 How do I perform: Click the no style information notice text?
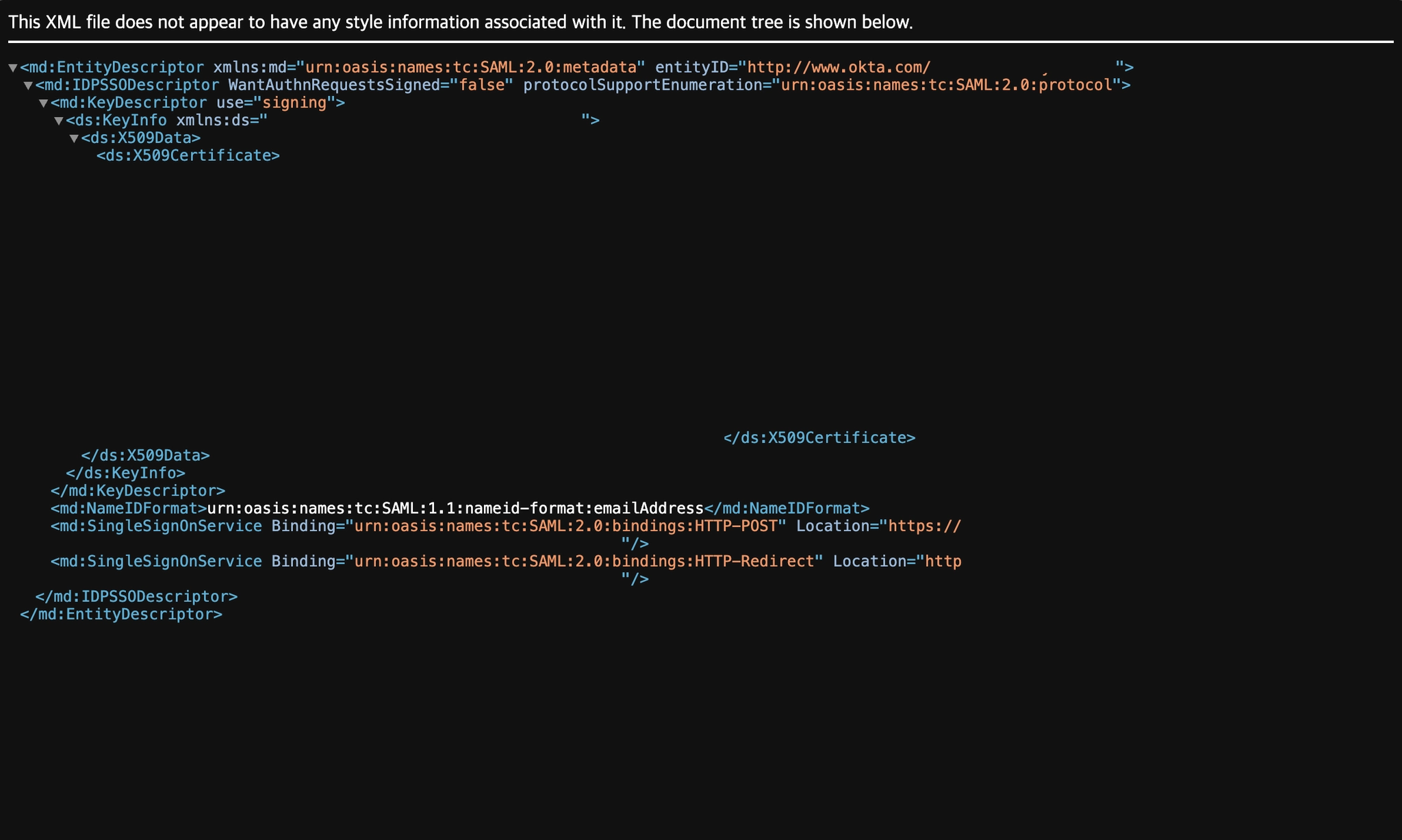(x=460, y=22)
